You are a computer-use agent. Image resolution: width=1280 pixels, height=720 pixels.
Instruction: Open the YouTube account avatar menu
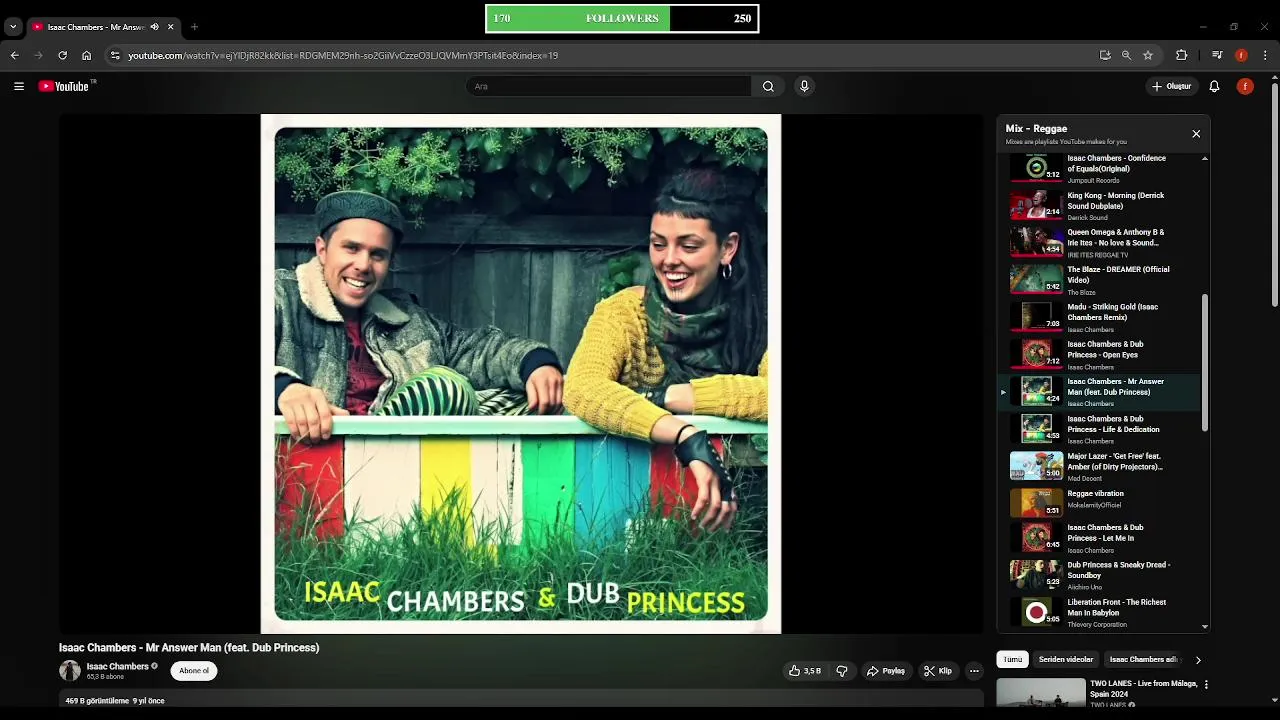tap(1245, 86)
